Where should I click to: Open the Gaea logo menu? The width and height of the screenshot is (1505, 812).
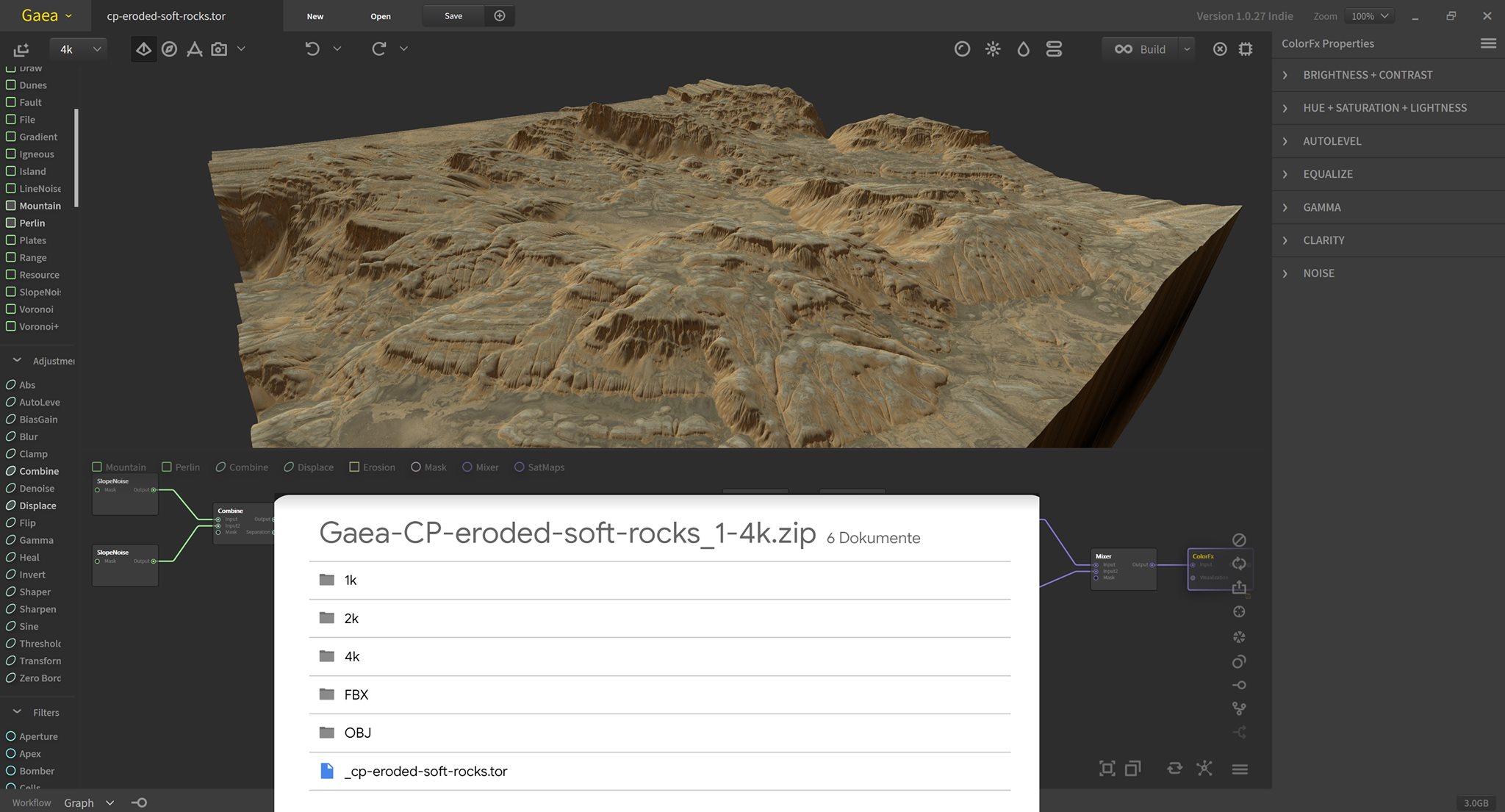[x=46, y=15]
